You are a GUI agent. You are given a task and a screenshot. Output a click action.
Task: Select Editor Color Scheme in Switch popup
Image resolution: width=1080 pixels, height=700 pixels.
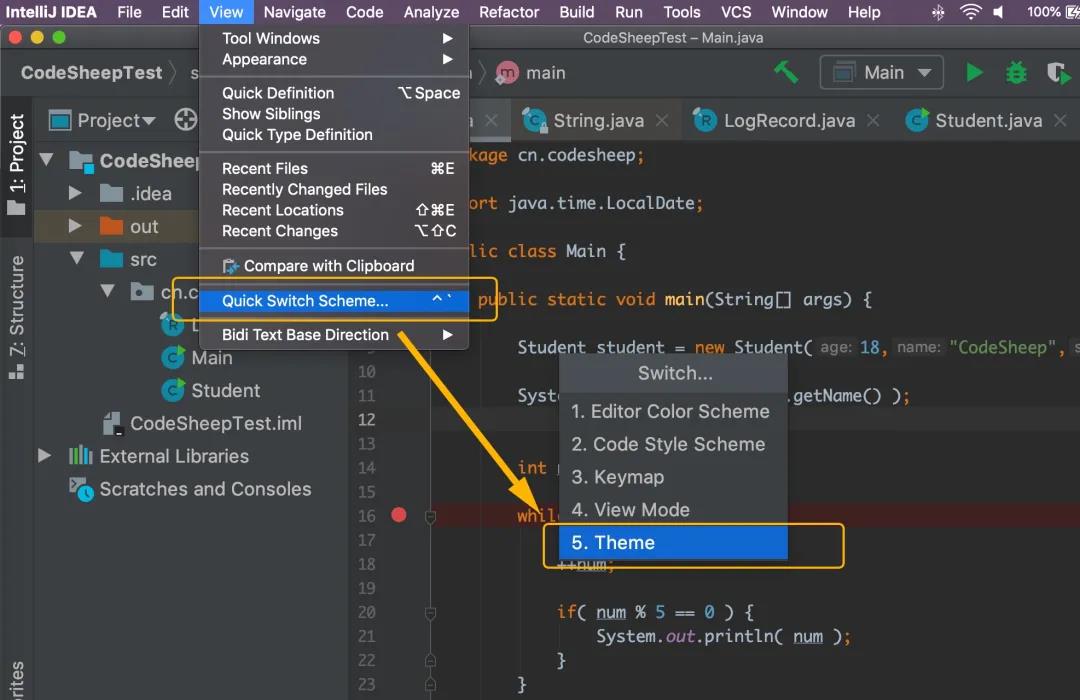[673, 411]
